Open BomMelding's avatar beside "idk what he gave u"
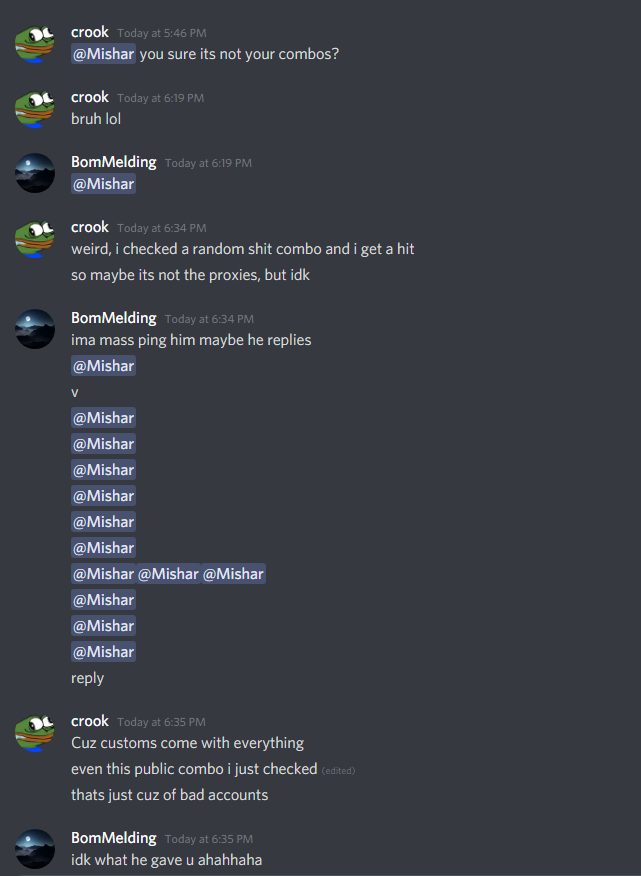This screenshot has width=641, height=876. [x=35, y=849]
